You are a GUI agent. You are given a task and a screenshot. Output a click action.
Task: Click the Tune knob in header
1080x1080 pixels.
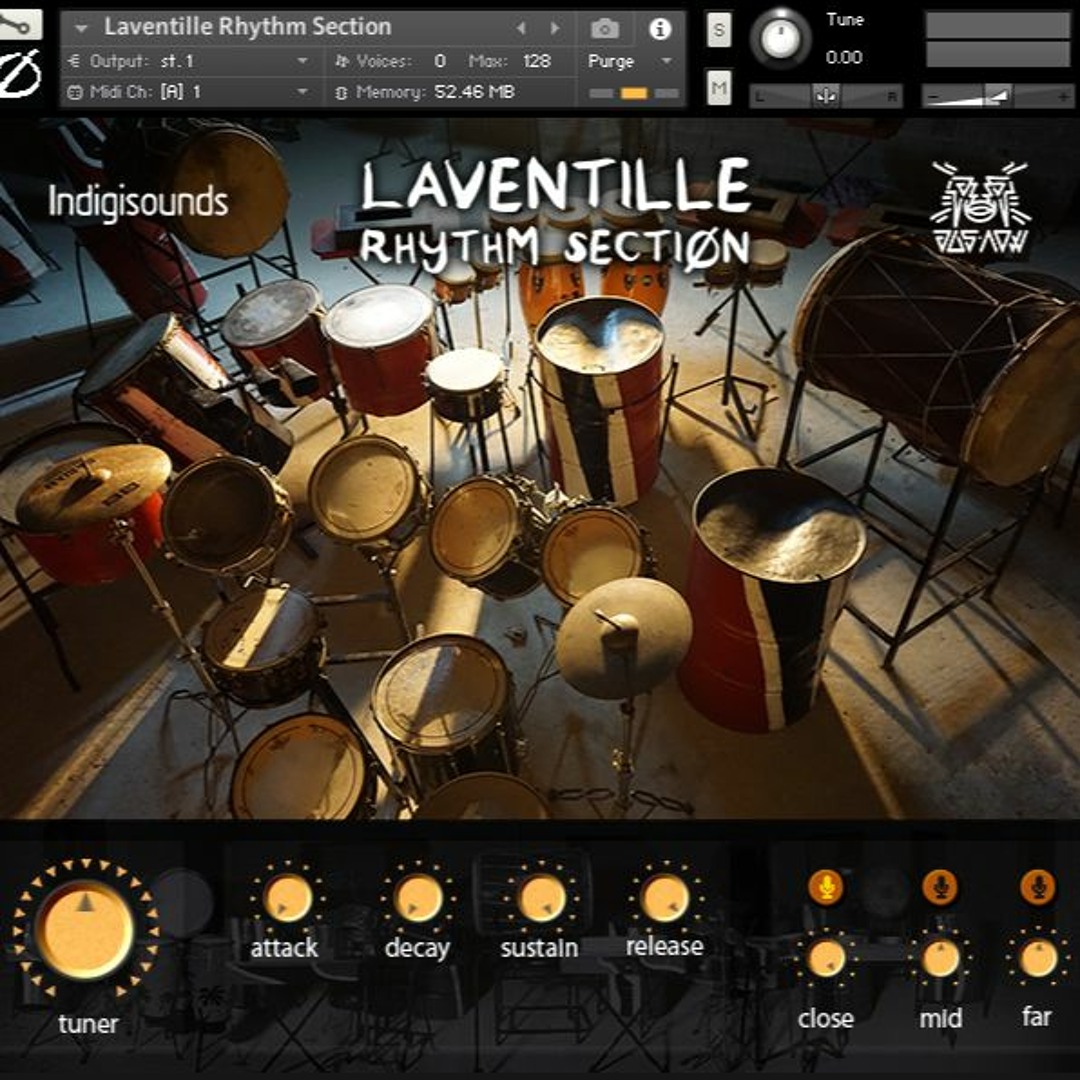coord(780,38)
